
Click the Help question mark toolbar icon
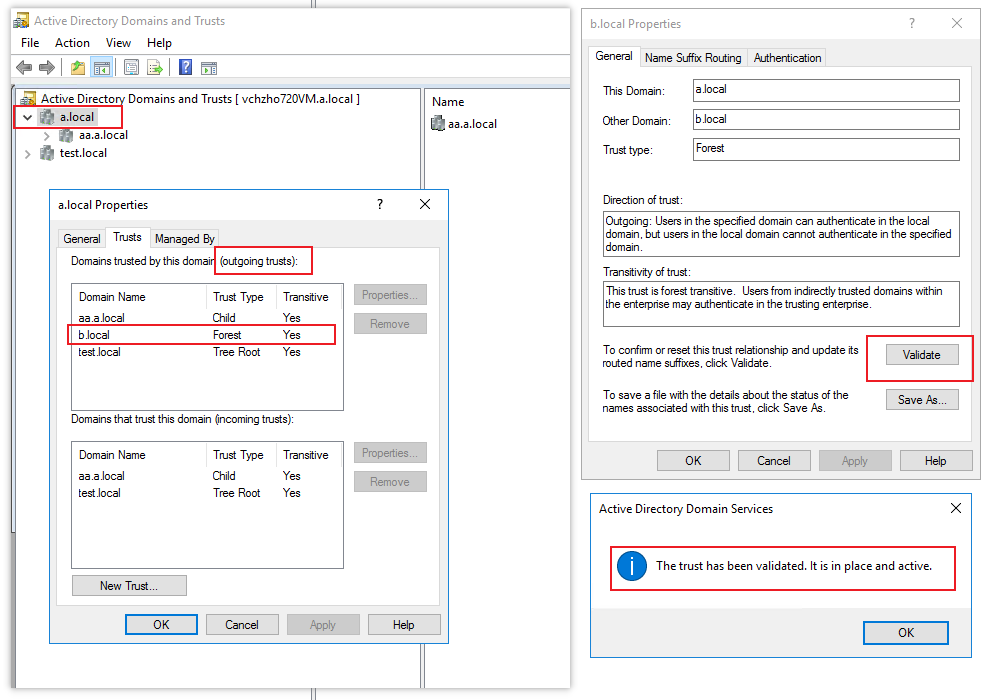point(184,67)
